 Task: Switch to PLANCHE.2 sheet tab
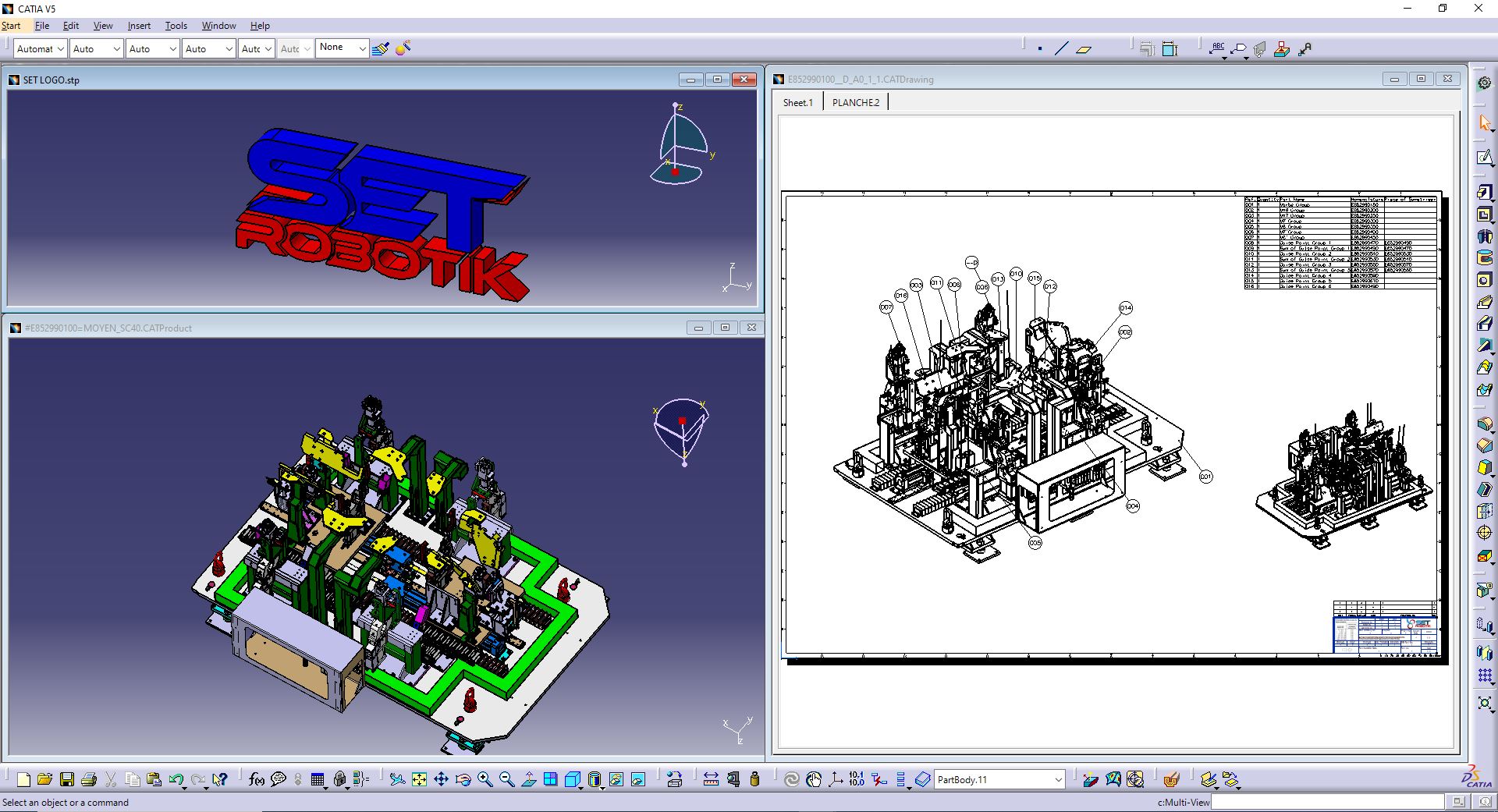click(x=855, y=102)
